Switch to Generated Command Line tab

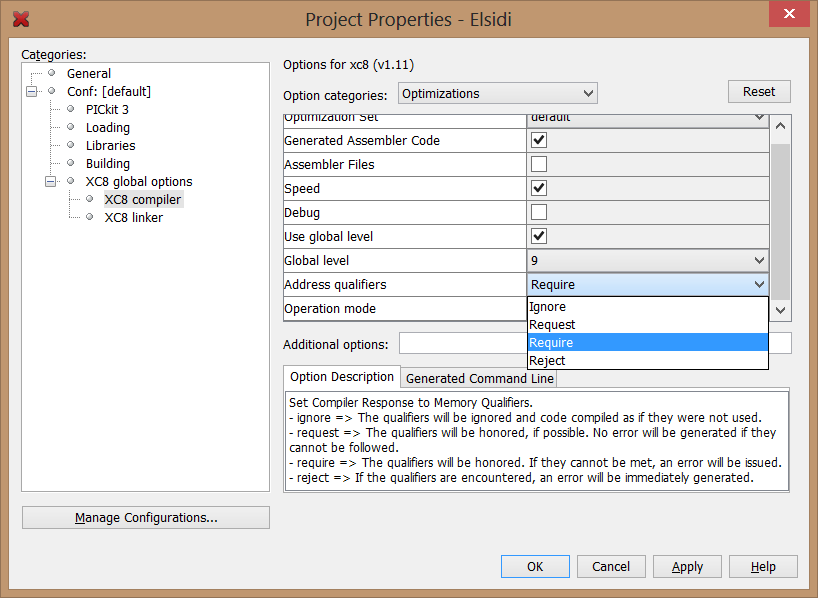479,378
